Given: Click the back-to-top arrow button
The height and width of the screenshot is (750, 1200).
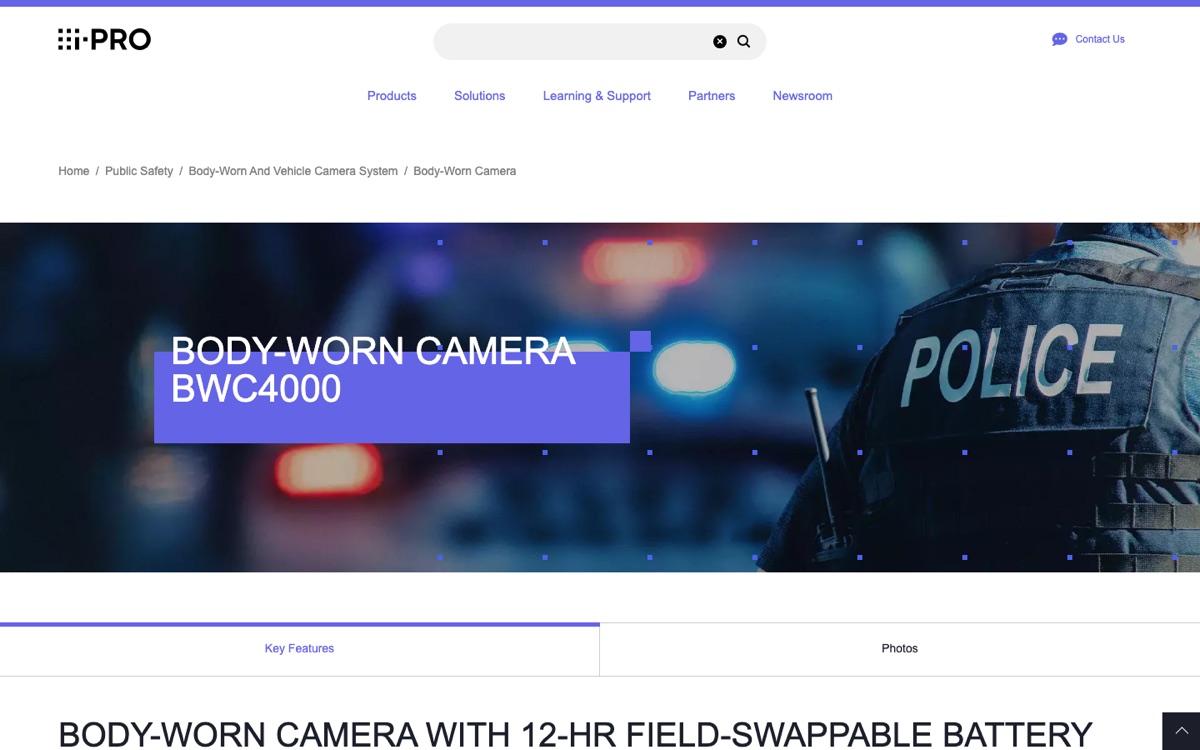Looking at the screenshot, I should [1181, 731].
